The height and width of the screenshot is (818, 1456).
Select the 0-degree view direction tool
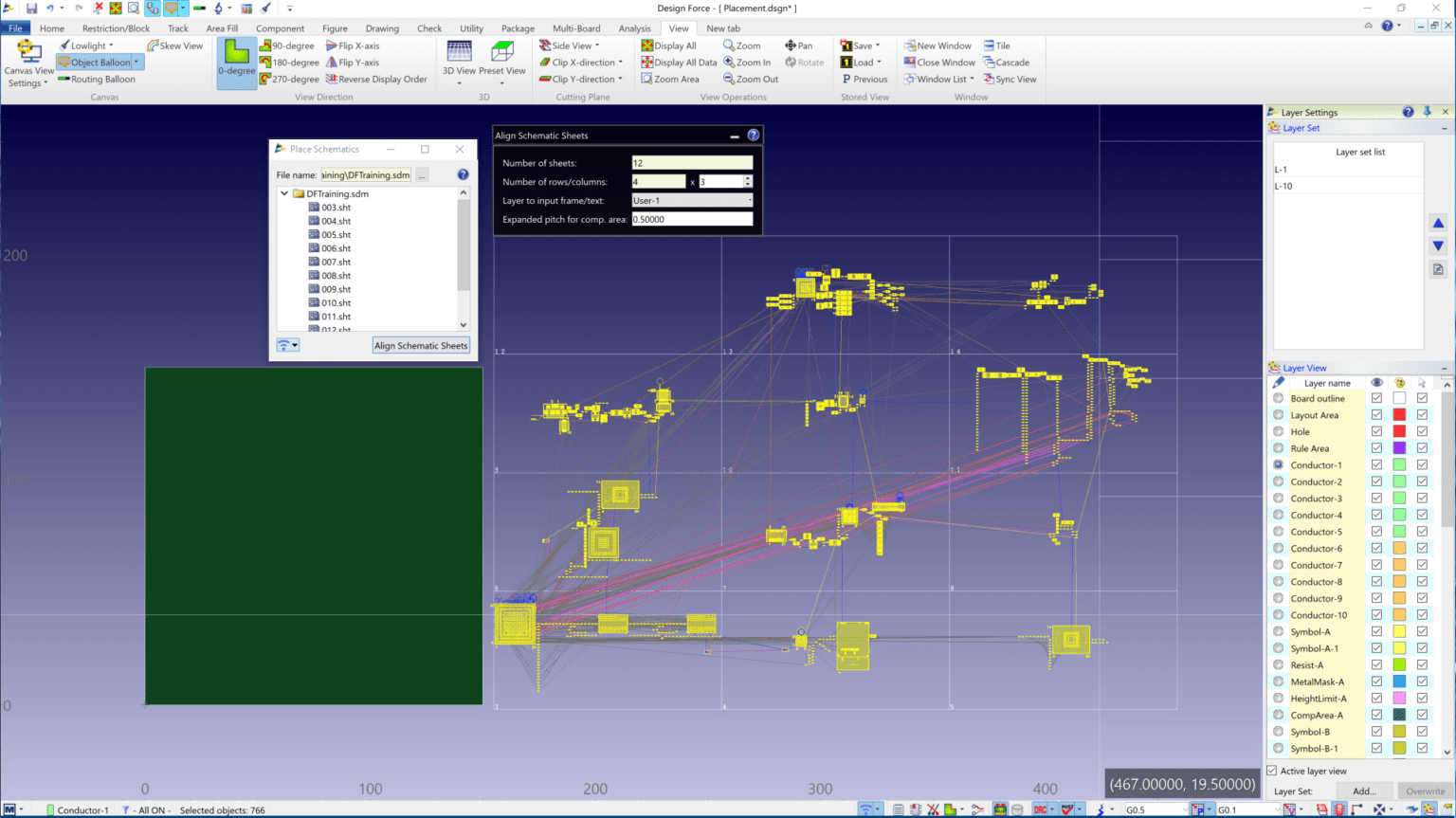(235, 62)
